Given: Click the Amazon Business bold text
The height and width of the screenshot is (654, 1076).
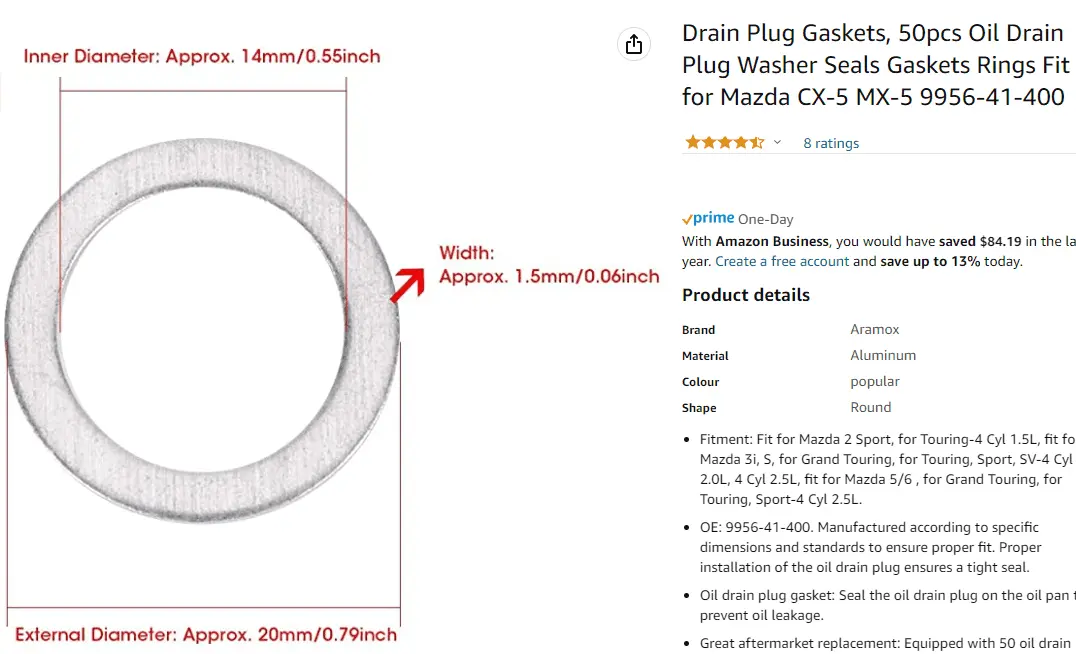Looking at the screenshot, I should (x=772, y=241).
